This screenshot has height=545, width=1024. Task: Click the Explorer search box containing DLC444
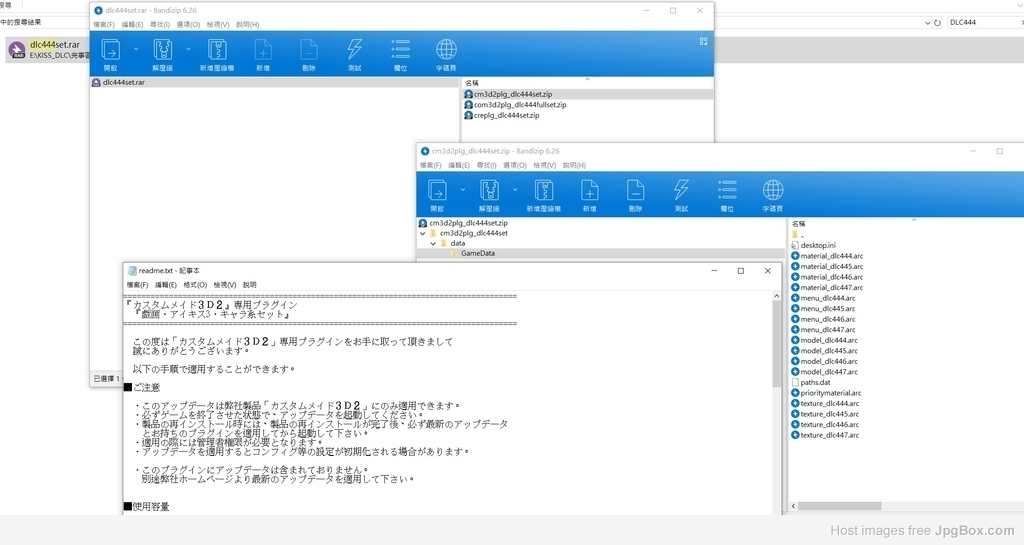tap(985, 22)
